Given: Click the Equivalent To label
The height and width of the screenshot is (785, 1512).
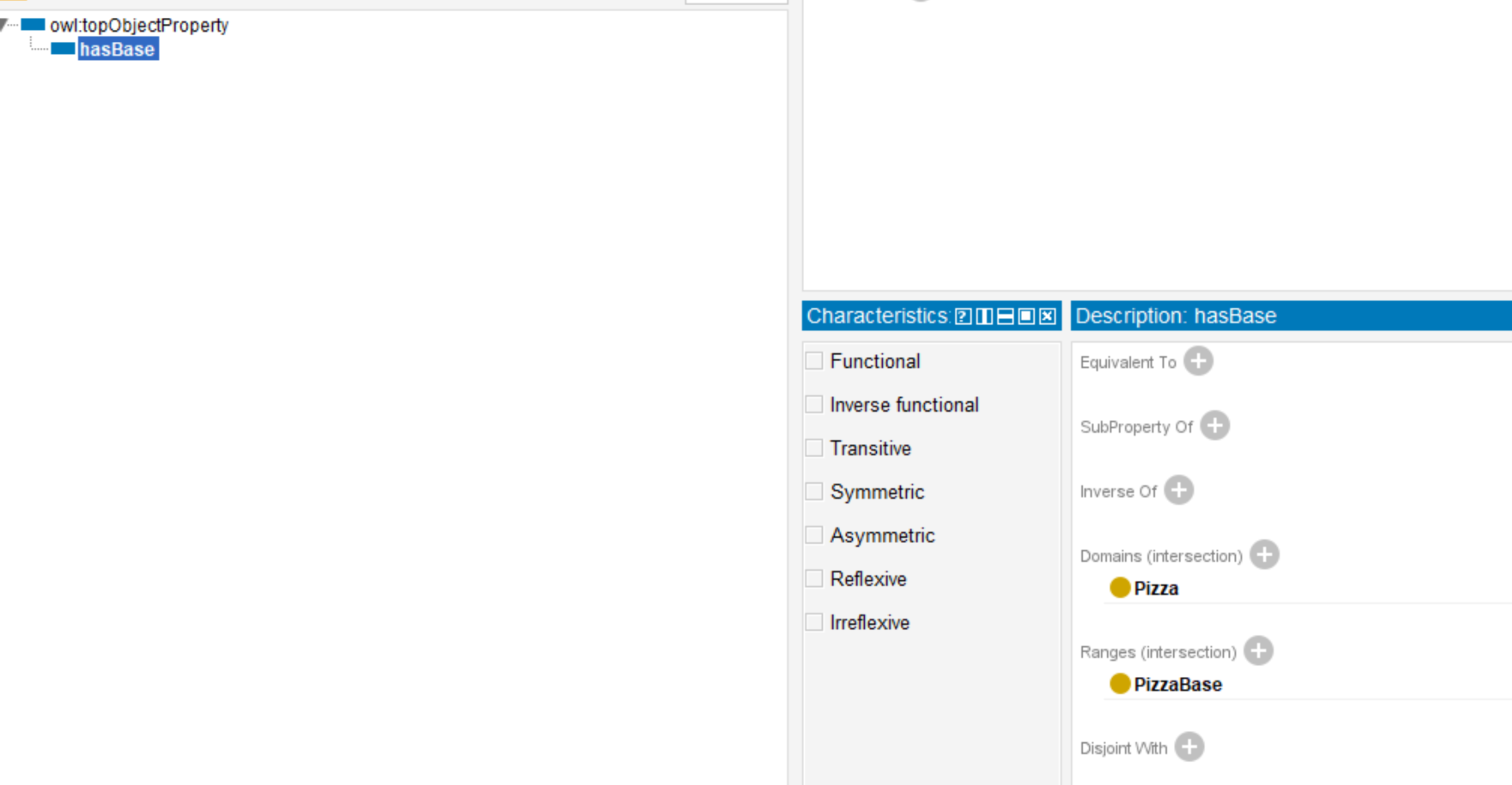Looking at the screenshot, I should click(x=1128, y=362).
